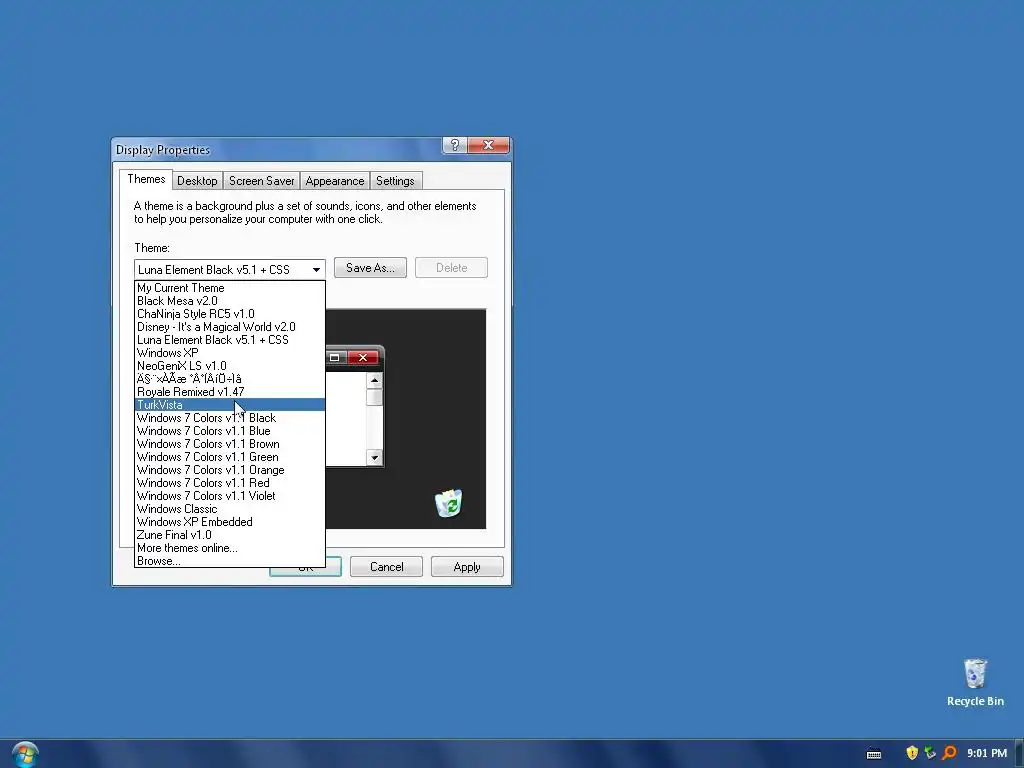The image size is (1024, 768).
Task: Click the orange magnifier tray icon
Action: (x=949, y=753)
